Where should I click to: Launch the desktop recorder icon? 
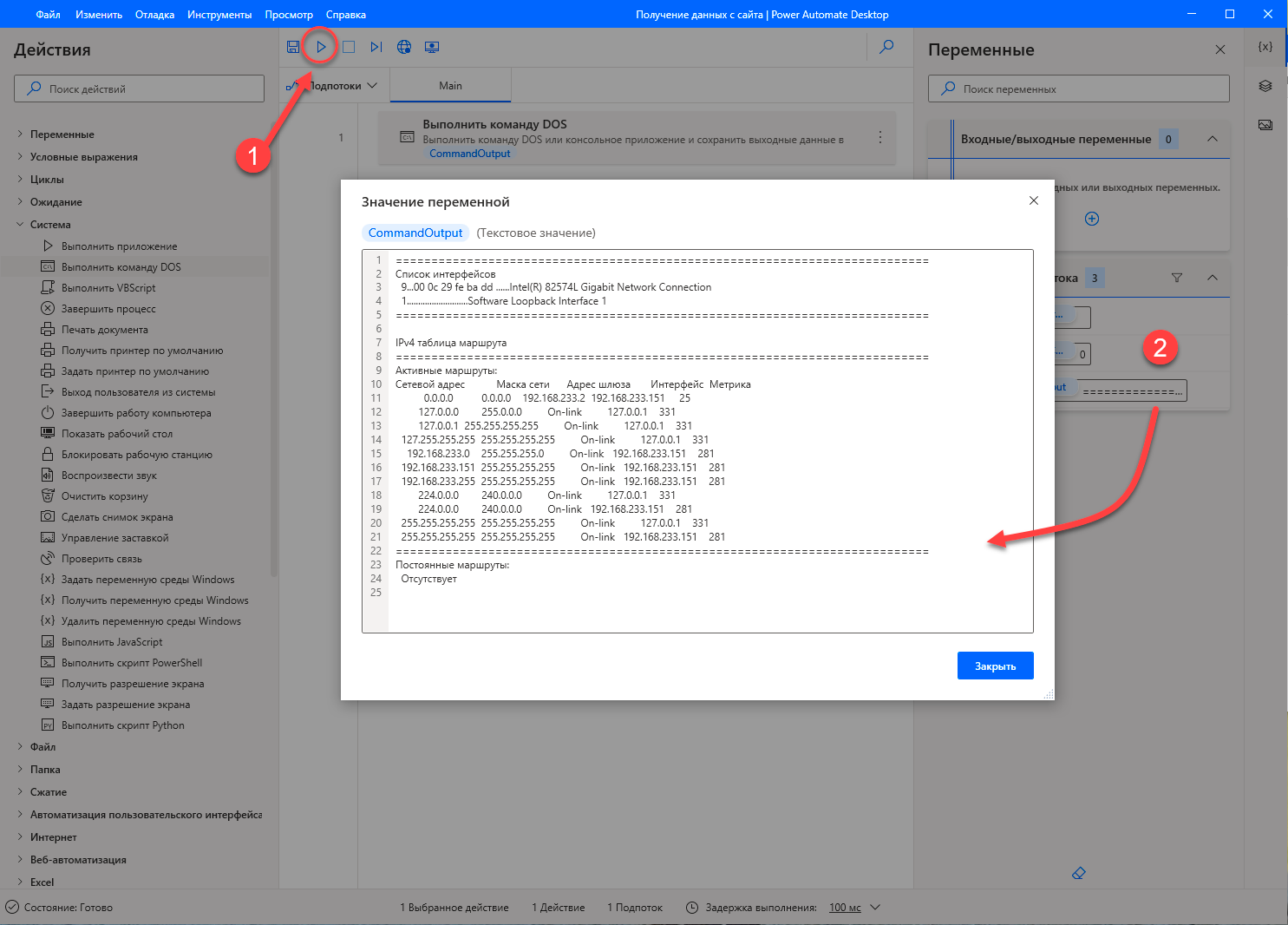432,47
